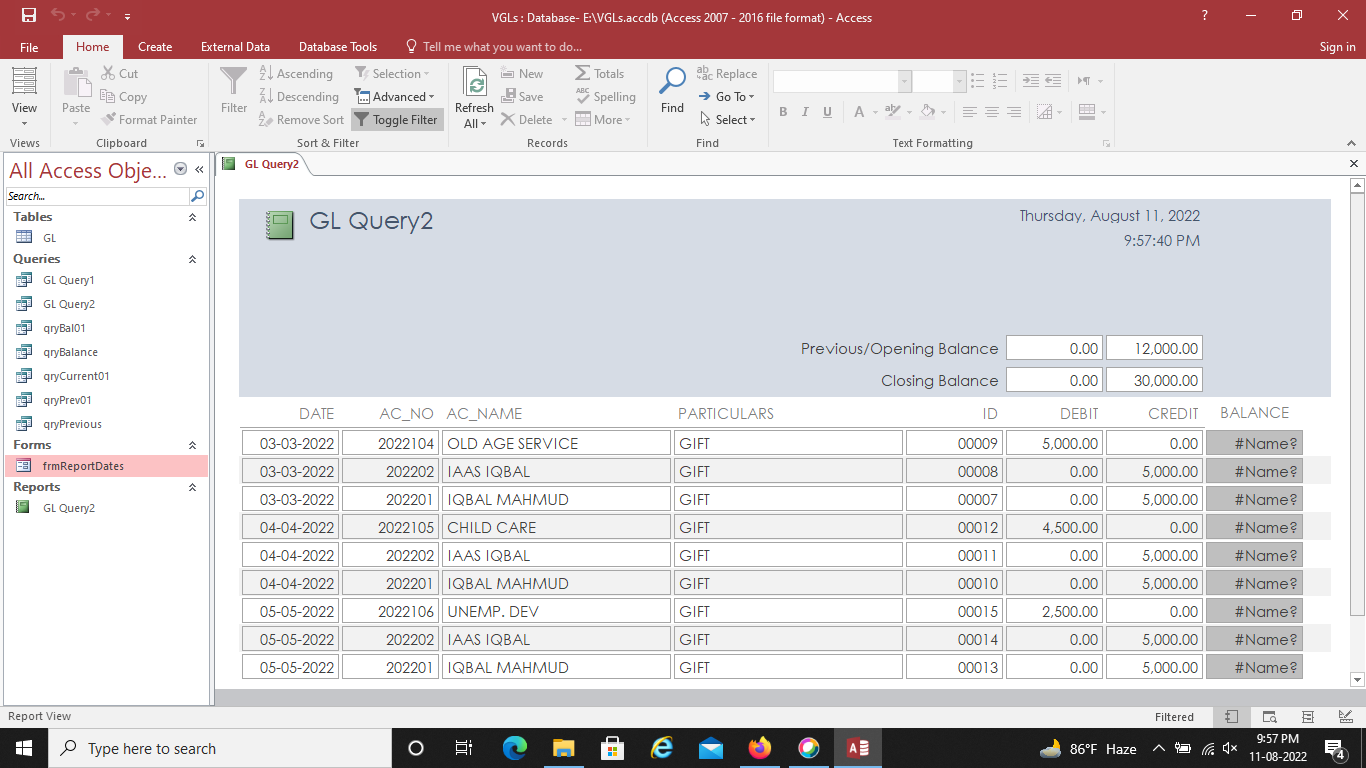This screenshot has width=1366, height=768.
Task: Toggle Filter off in Sort & Filter
Action: (397, 120)
